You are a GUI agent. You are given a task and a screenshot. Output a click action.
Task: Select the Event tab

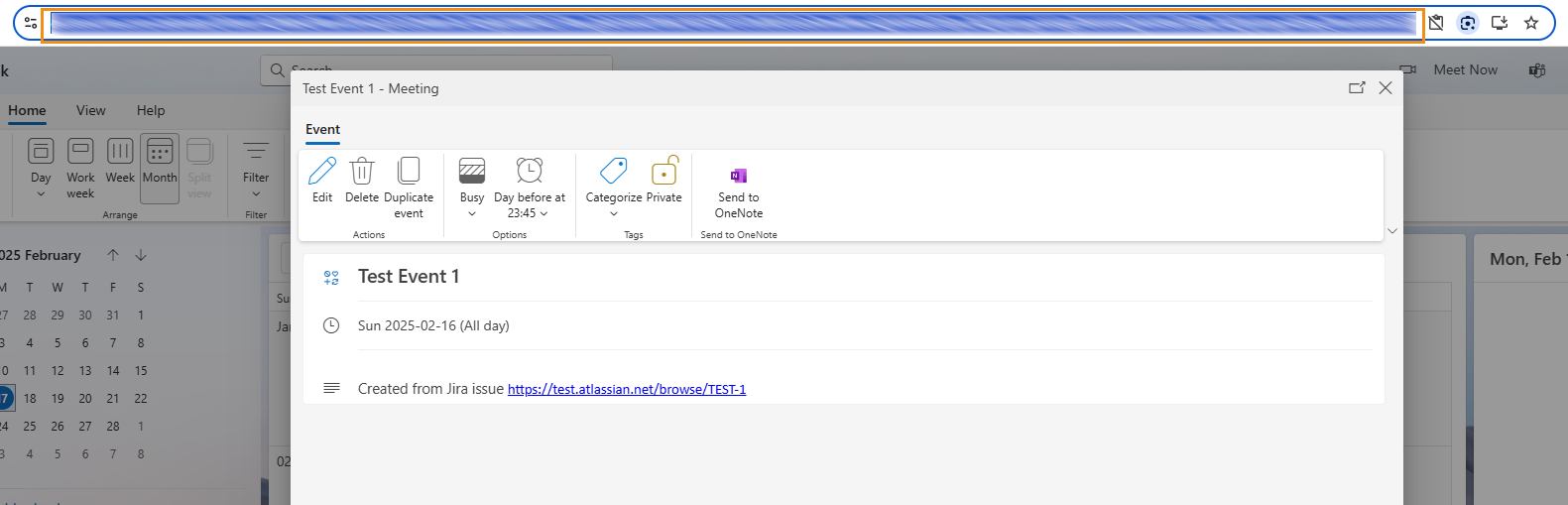click(x=322, y=130)
